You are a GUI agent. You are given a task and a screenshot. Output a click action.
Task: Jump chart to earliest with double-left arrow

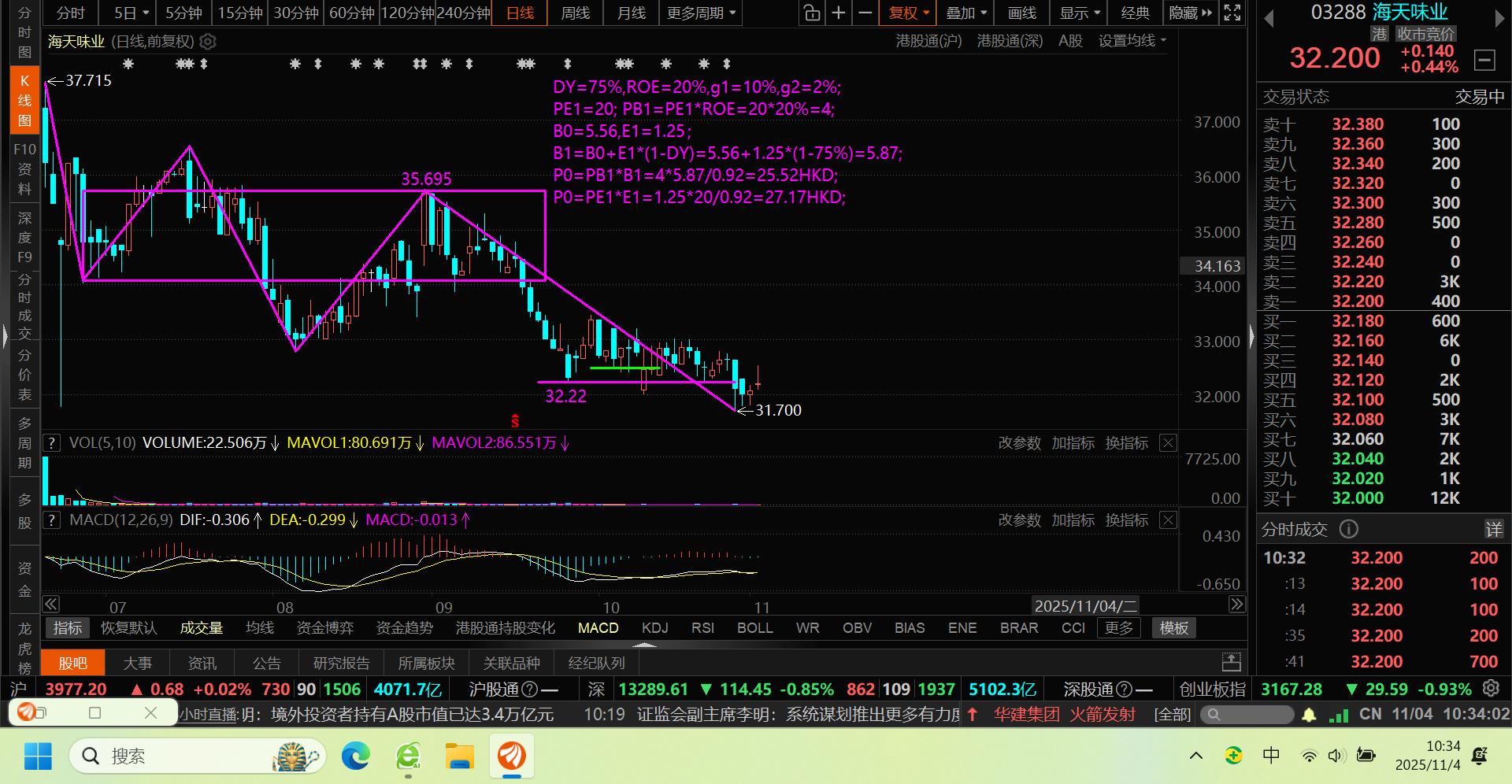51,605
